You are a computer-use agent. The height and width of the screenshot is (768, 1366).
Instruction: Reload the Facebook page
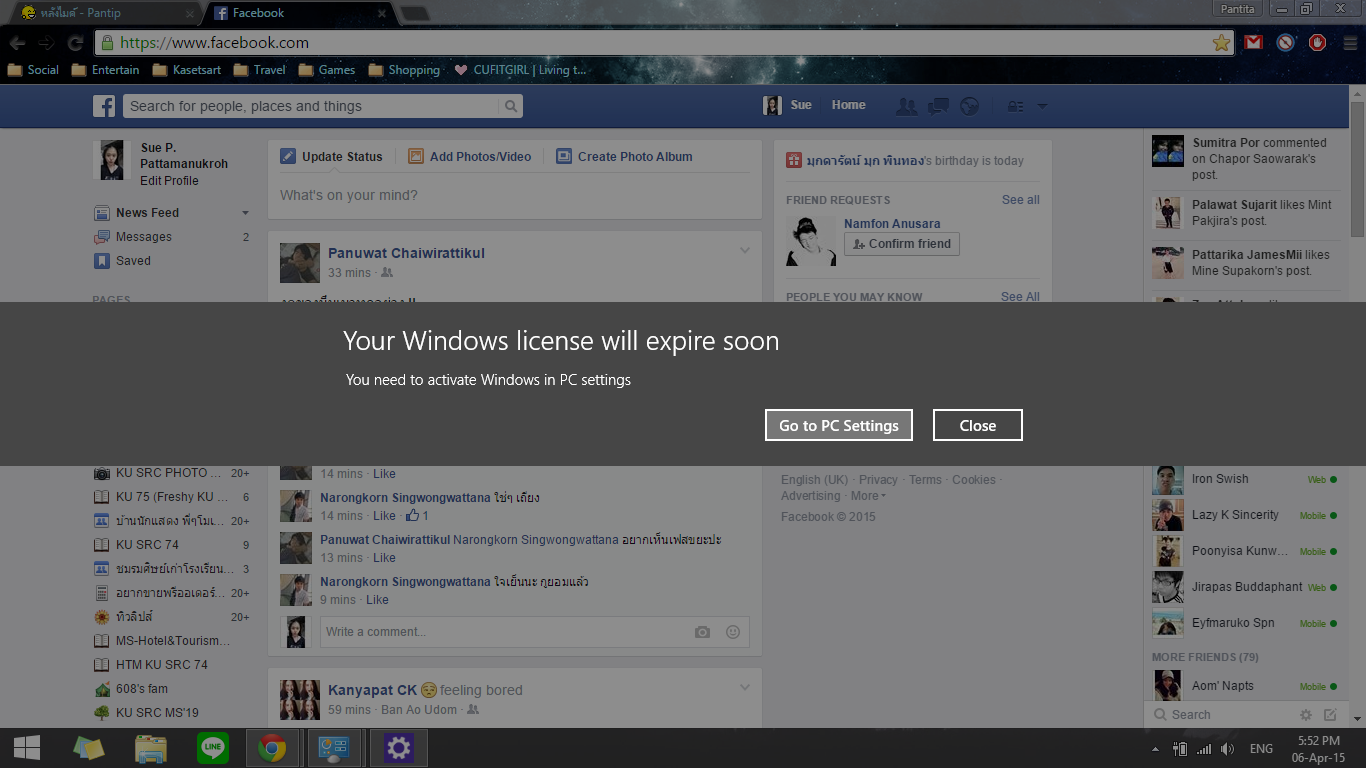[x=75, y=43]
